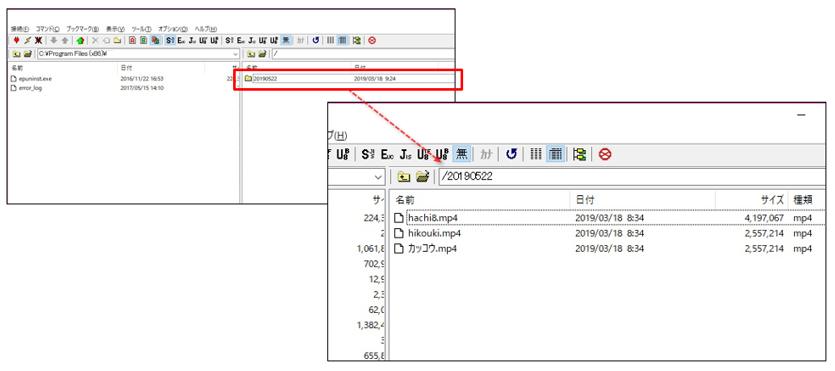Screen dimensions: 835x371
Task: Click the local 名前 column header in small window
Action: tap(63, 68)
